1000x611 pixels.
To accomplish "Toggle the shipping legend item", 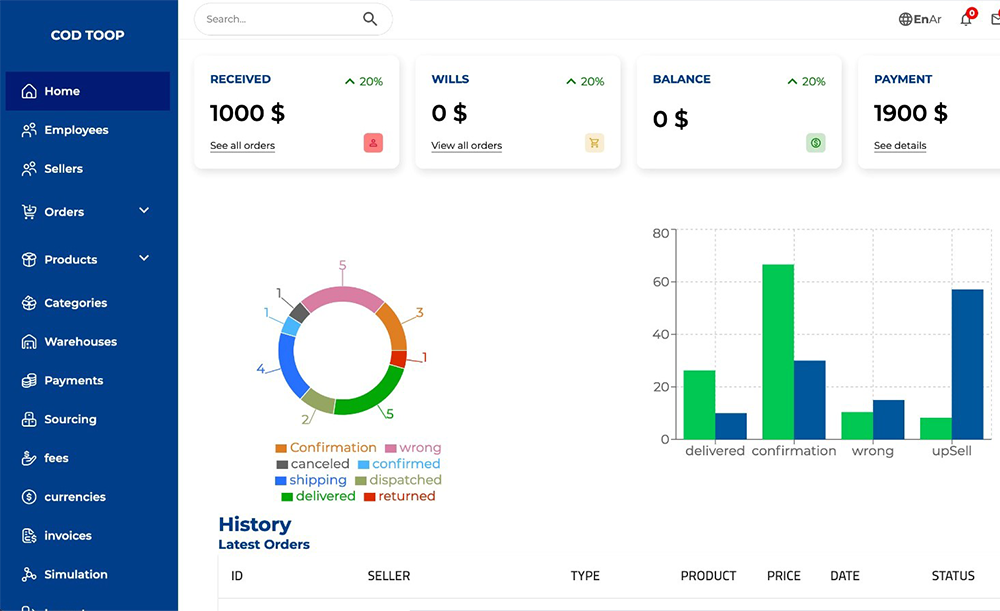I will [x=310, y=480].
